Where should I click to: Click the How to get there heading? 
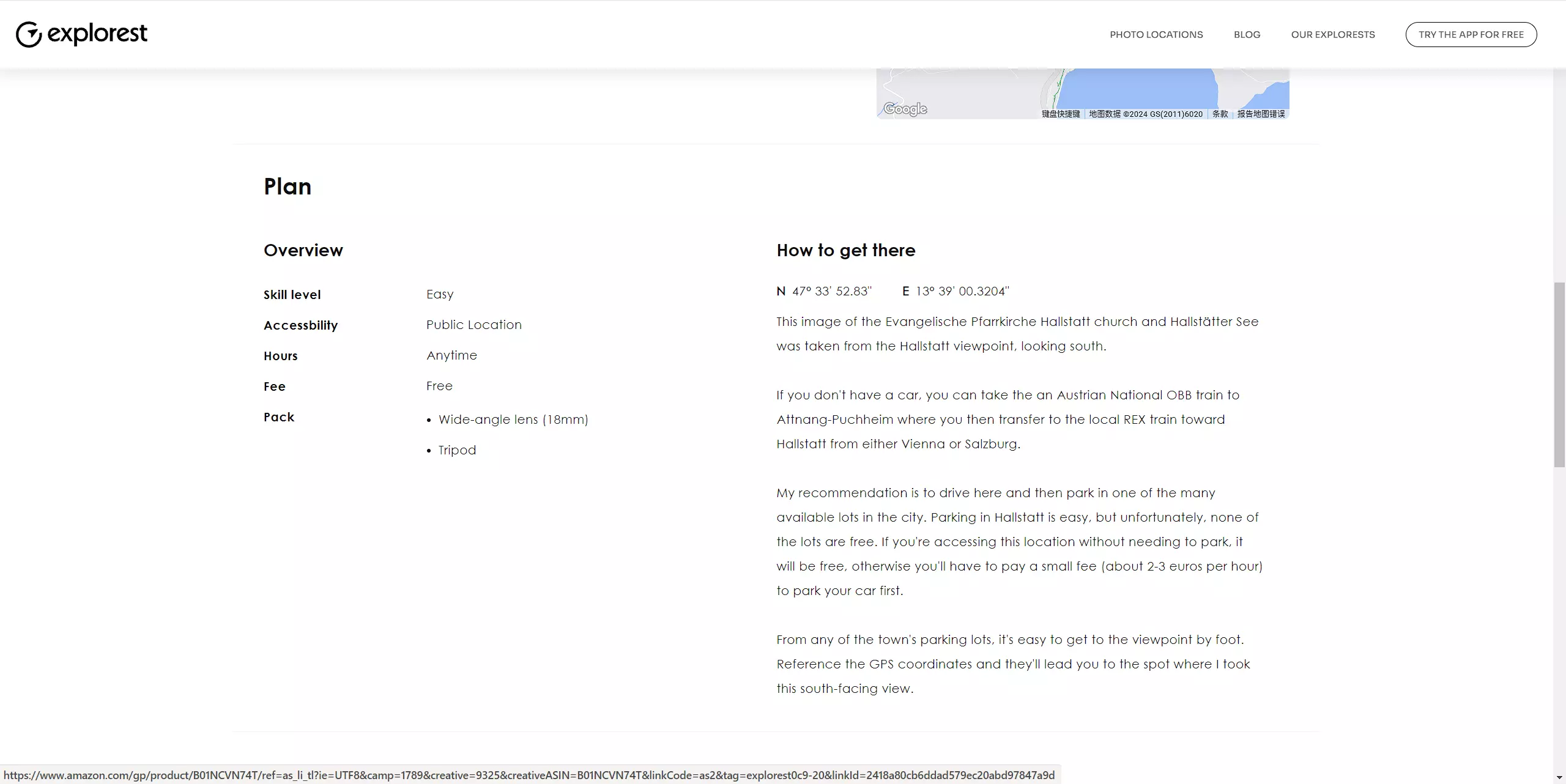tap(845, 250)
